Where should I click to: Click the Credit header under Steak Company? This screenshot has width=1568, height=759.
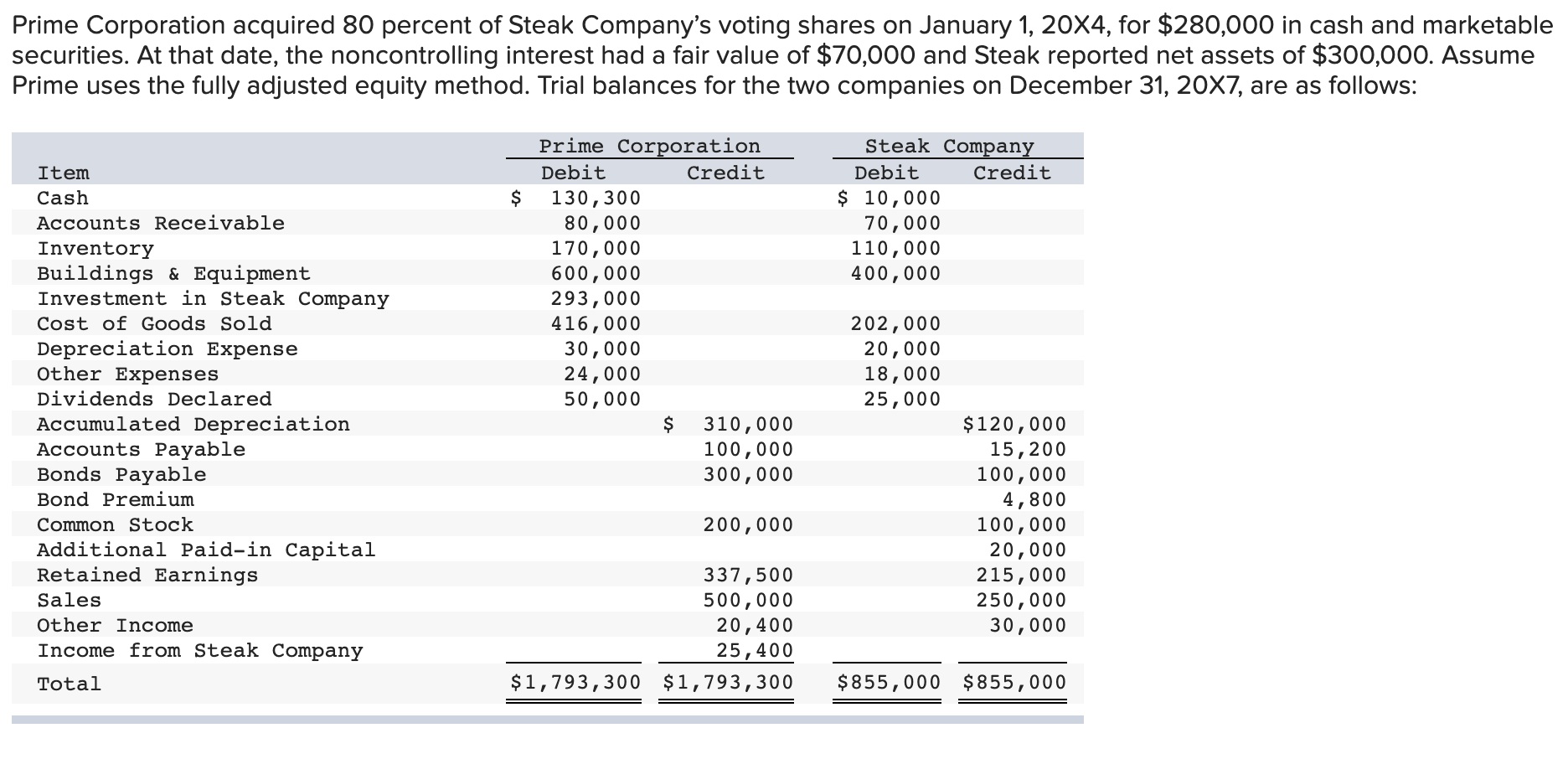(x=1011, y=173)
